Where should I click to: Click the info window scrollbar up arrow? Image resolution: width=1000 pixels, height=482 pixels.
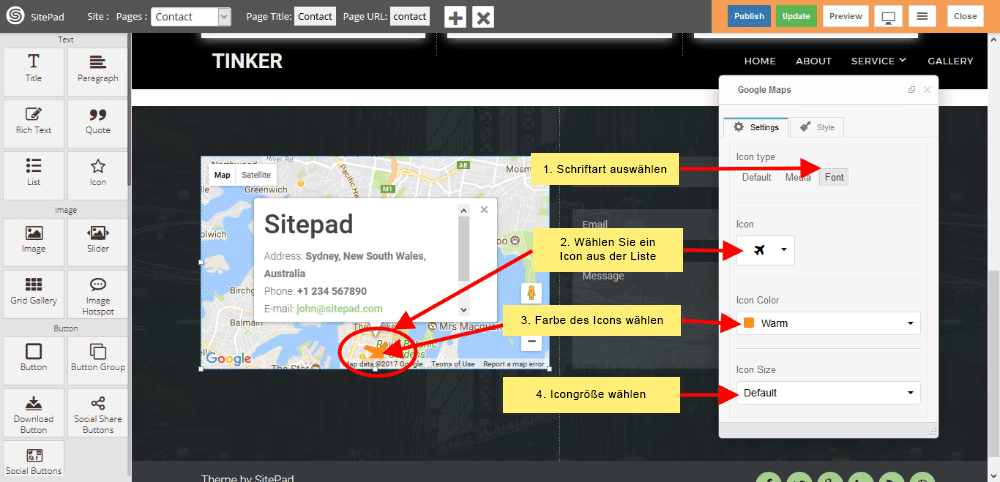464,210
